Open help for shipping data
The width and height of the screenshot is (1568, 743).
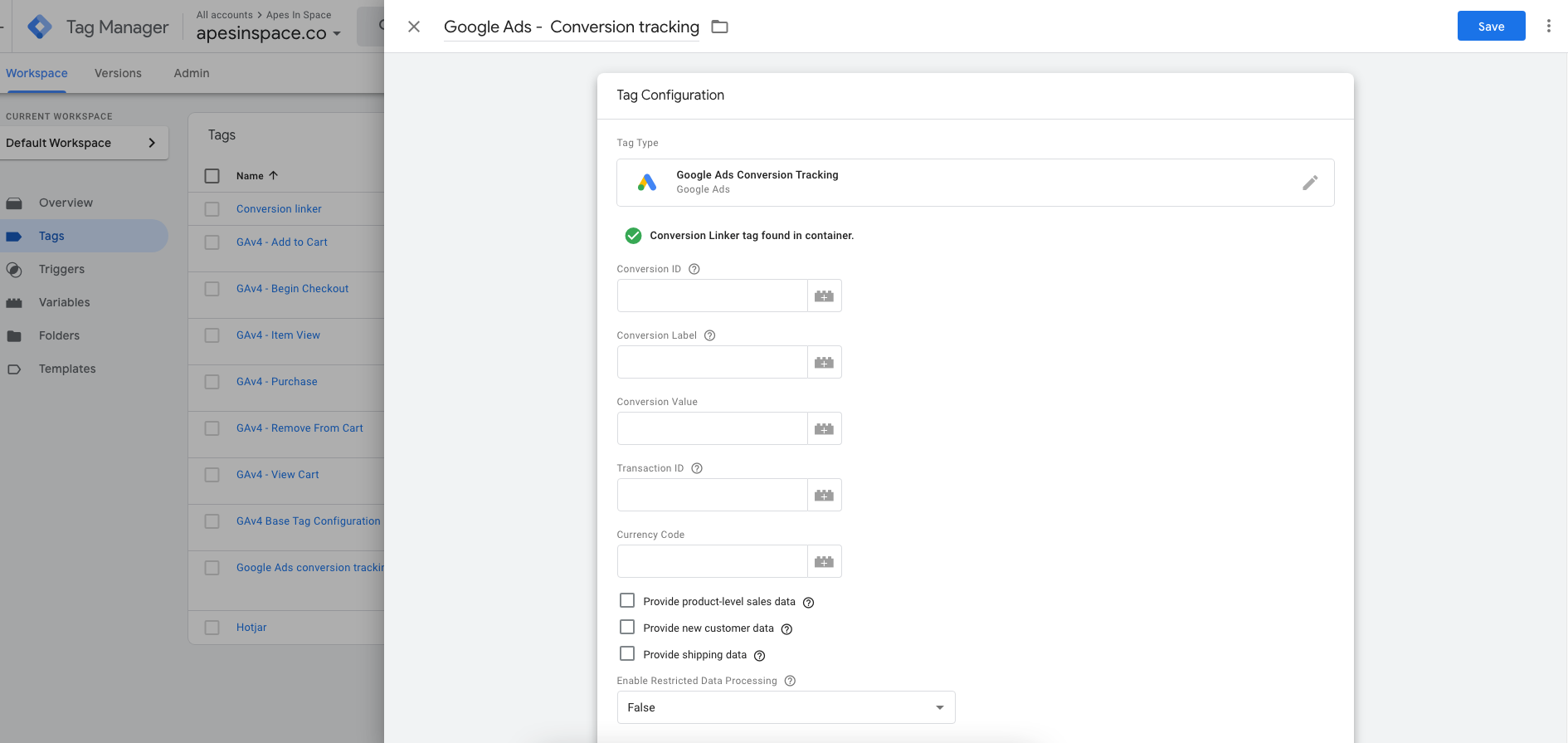[759, 656]
